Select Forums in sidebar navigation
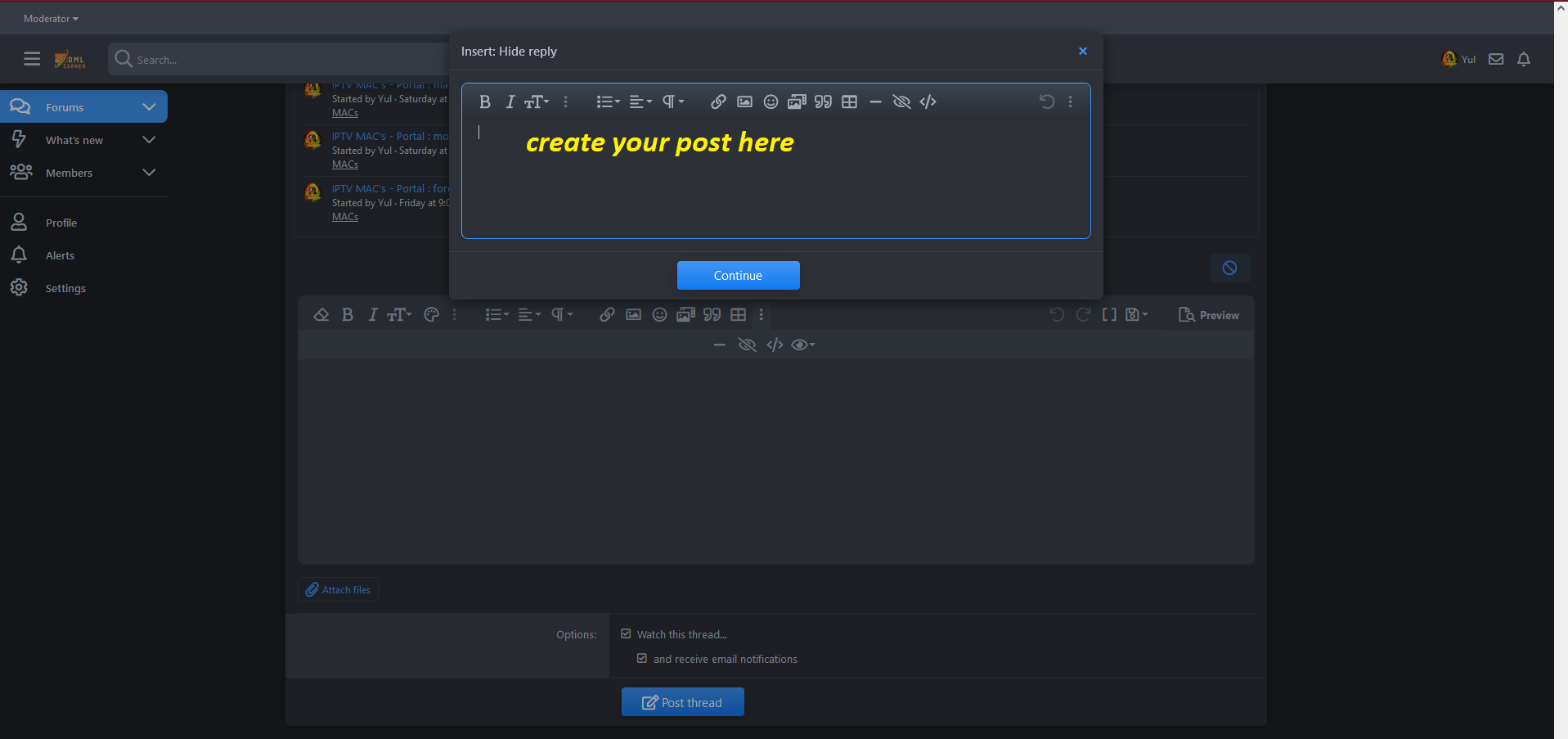Viewport: 1568px width, 739px height. (65, 107)
